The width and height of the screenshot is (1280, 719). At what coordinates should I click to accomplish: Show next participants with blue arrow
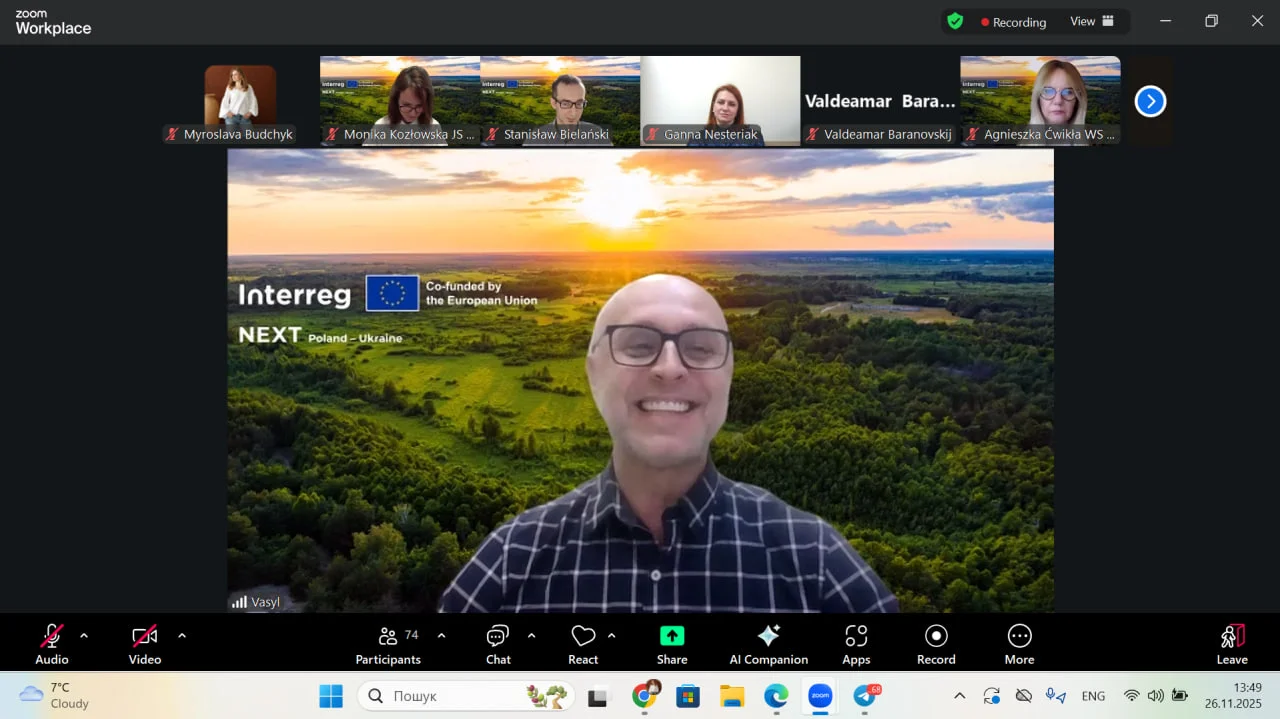1150,101
